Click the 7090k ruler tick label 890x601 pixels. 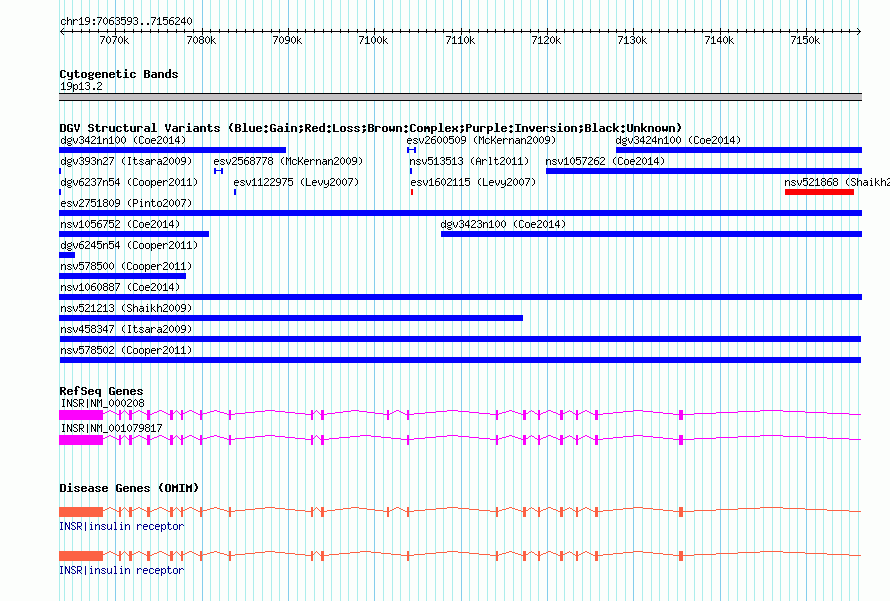coord(287,40)
